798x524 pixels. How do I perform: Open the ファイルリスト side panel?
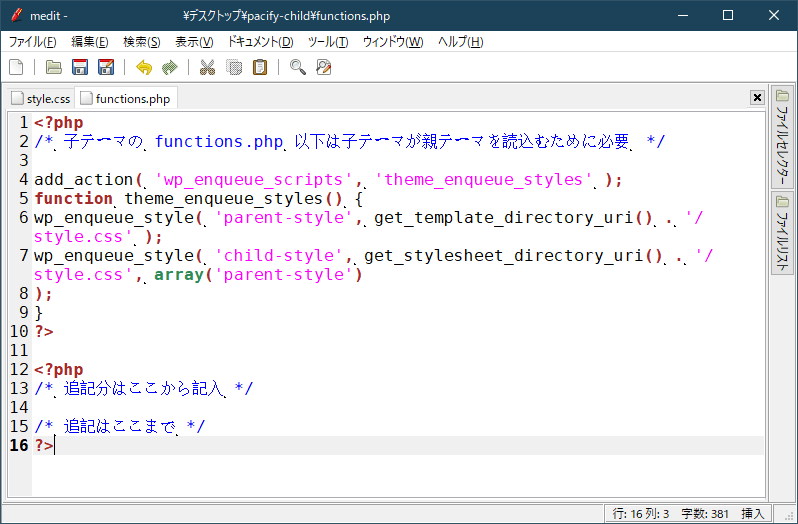pos(782,233)
